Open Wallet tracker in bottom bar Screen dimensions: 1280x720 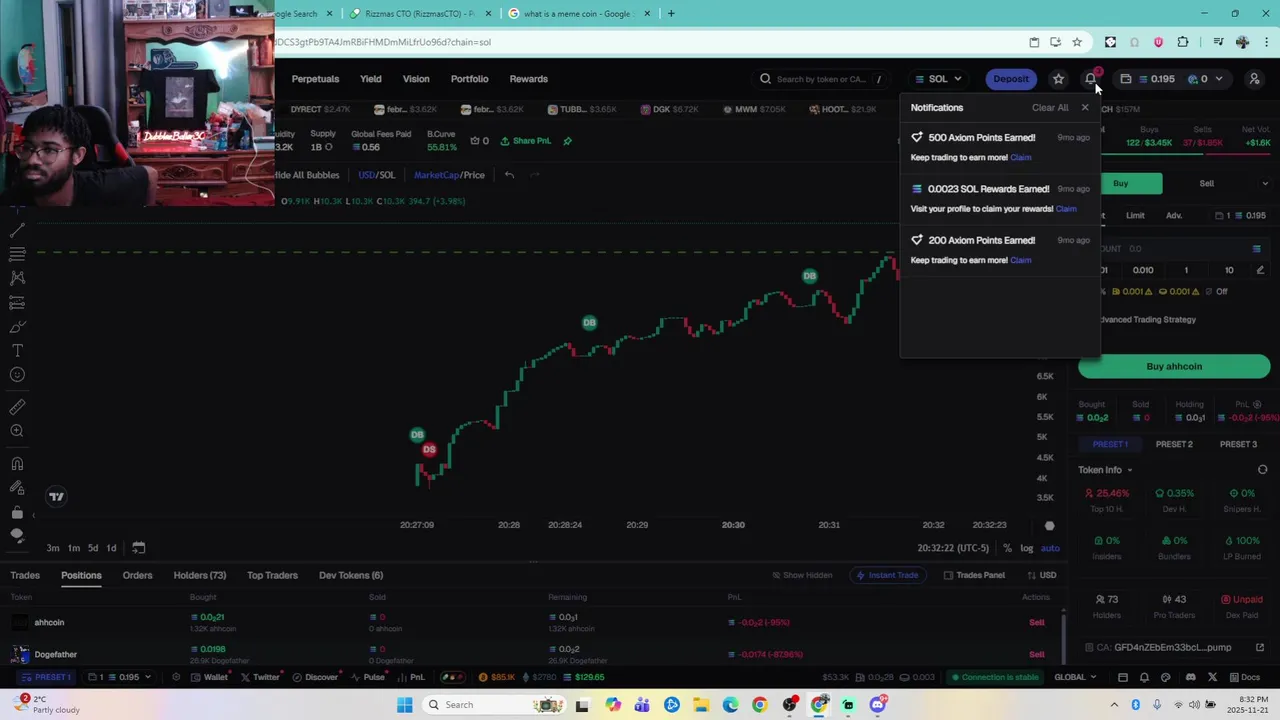point(209,677)
